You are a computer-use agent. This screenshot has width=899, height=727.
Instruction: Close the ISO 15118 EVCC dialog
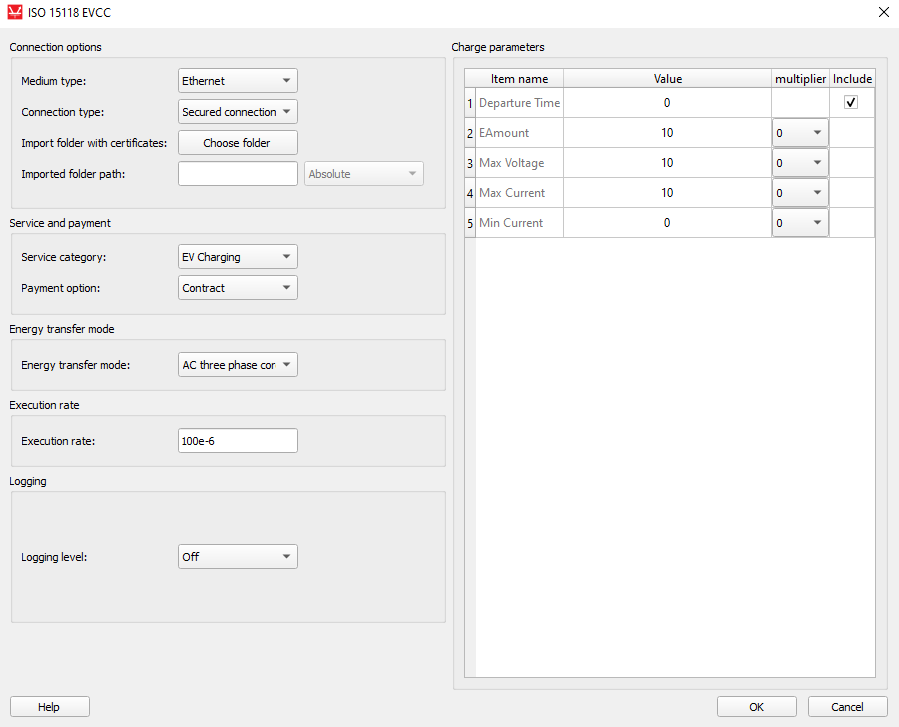(x=884, y=12)
